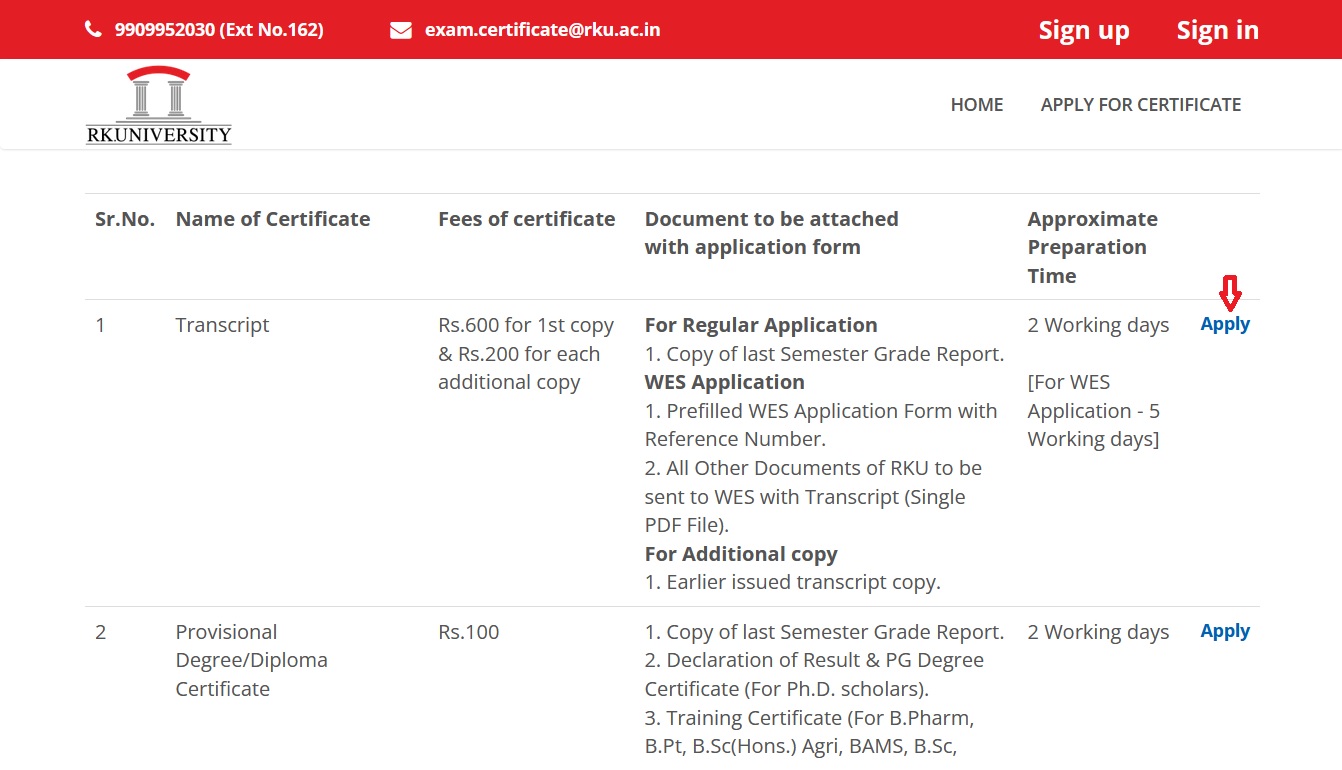
Task: Select the Transcript certificate name cell
Action: click(222, 325)
